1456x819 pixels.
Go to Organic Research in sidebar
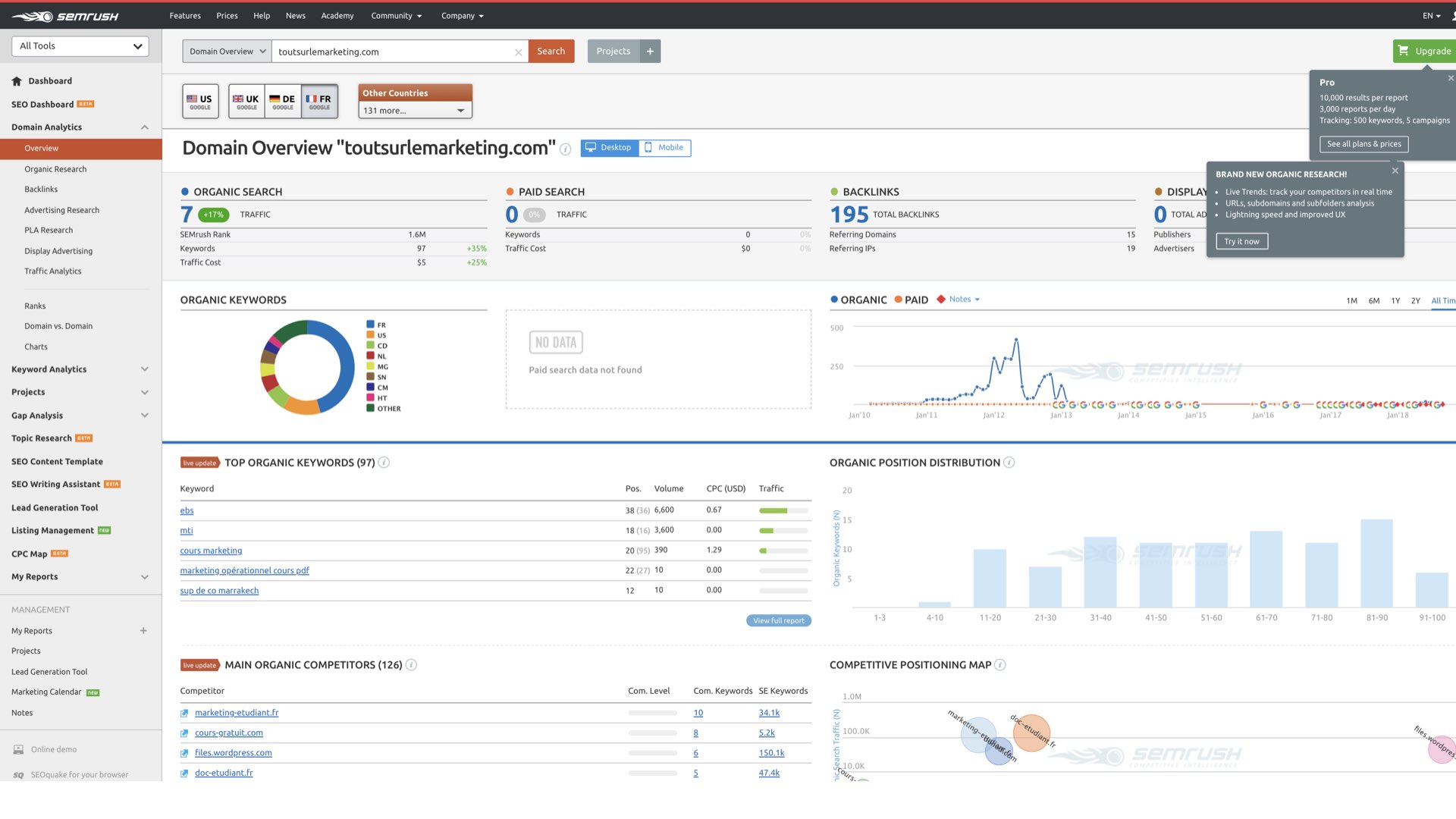pos(55,169)
